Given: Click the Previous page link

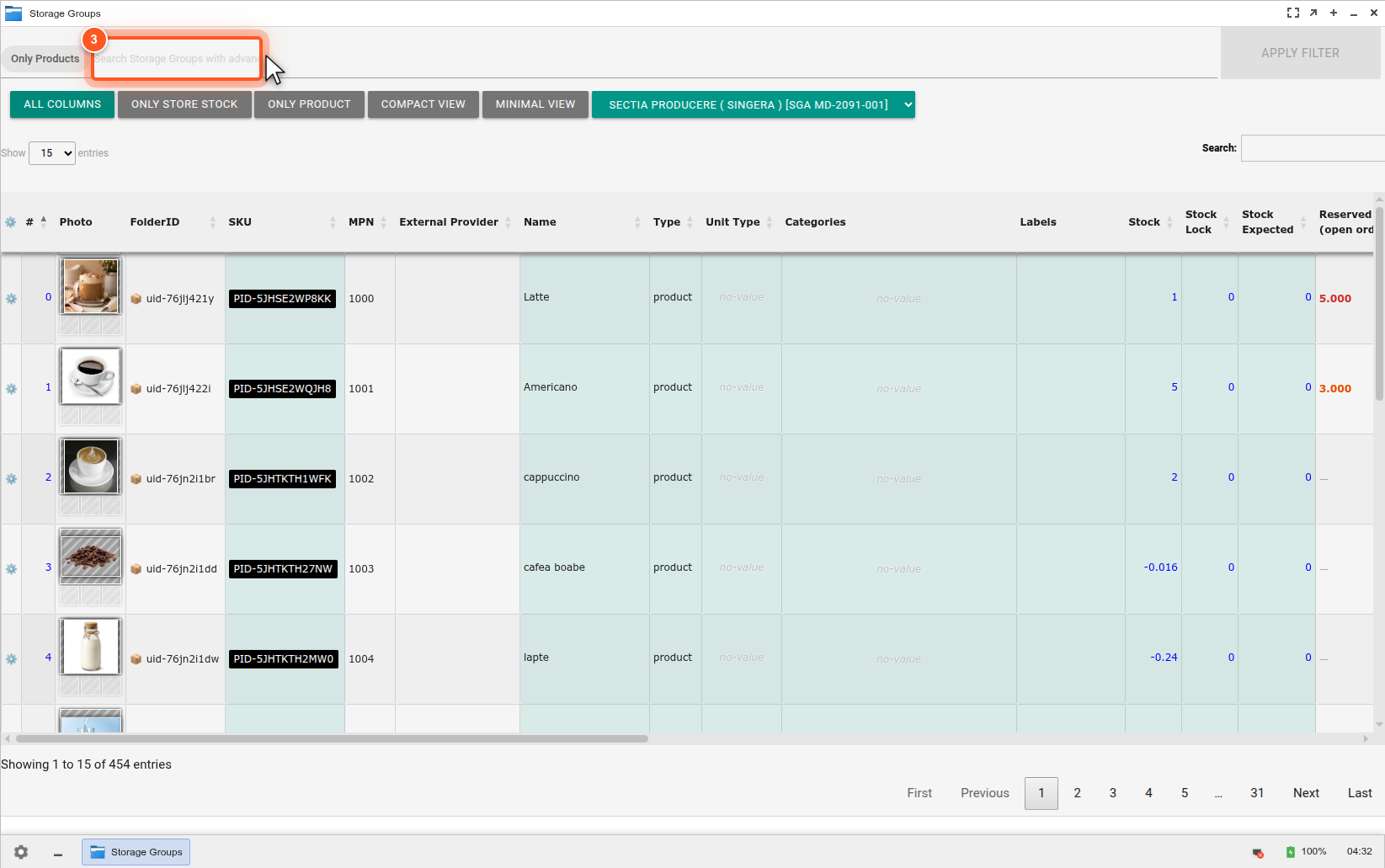Looking at the screenshot, I should coord(985,793).
